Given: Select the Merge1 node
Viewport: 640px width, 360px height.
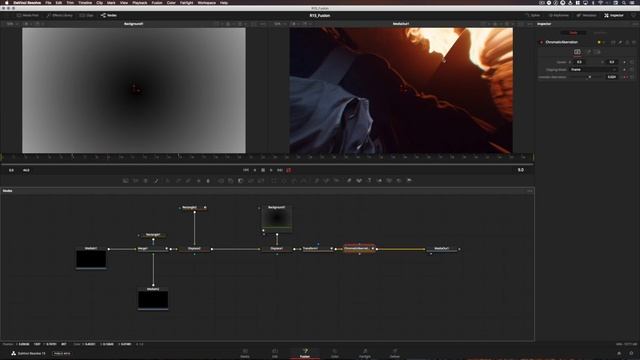Looking at the screenshot, I should pos(153,249).
